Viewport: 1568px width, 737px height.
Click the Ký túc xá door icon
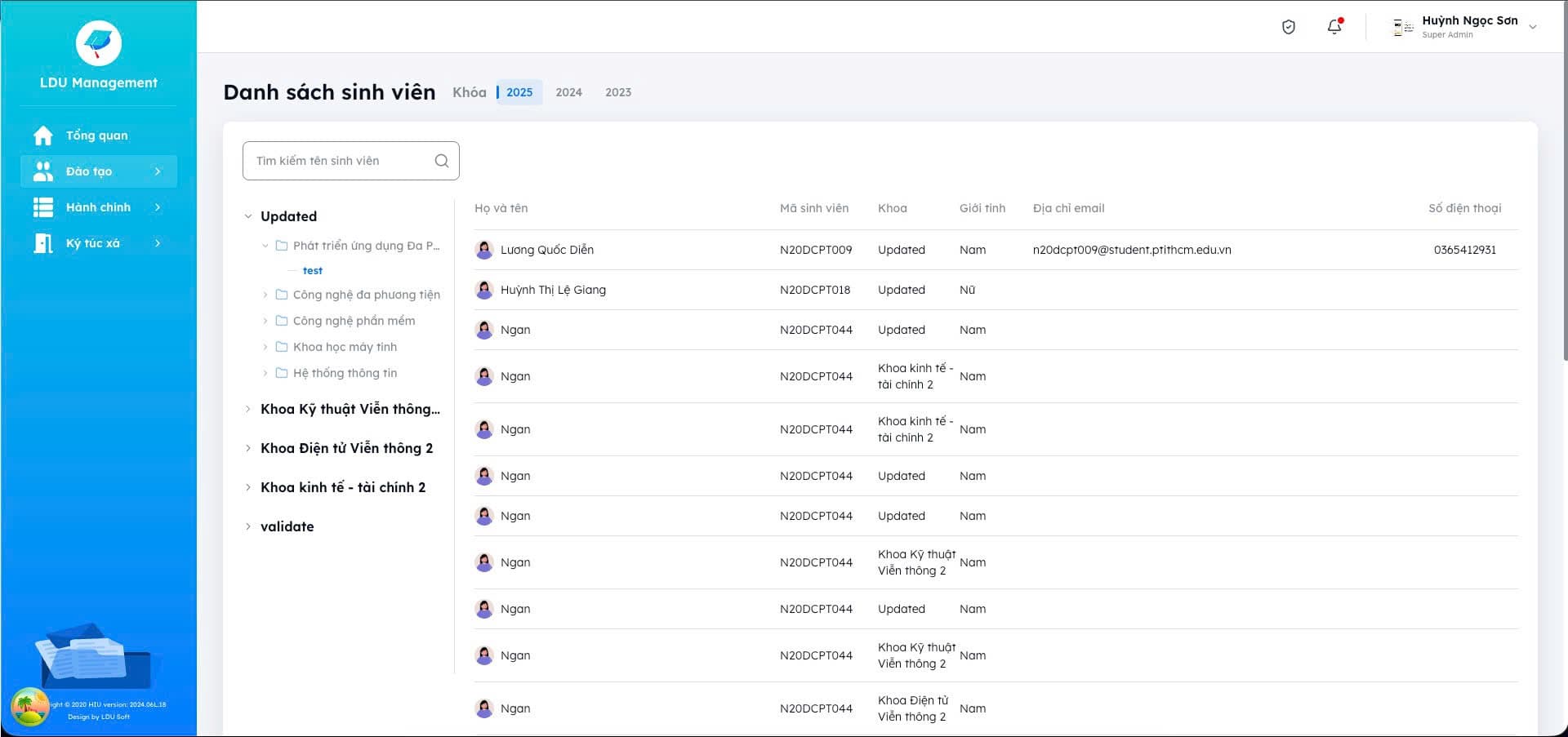click(x=43, y=243)
